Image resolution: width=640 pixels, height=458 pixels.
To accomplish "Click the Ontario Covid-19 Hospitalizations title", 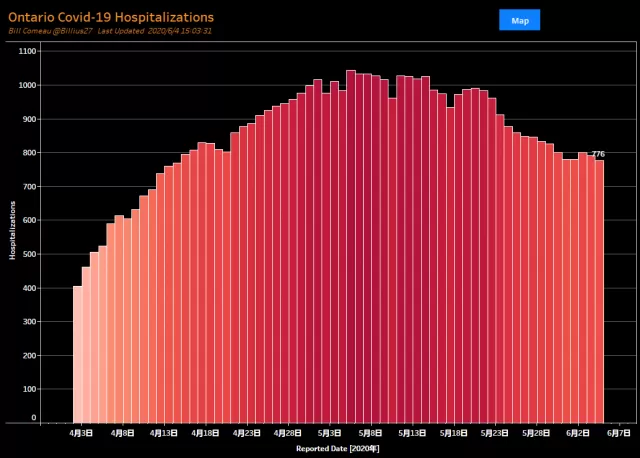I will pyautogui.click(x=111, y=17).
